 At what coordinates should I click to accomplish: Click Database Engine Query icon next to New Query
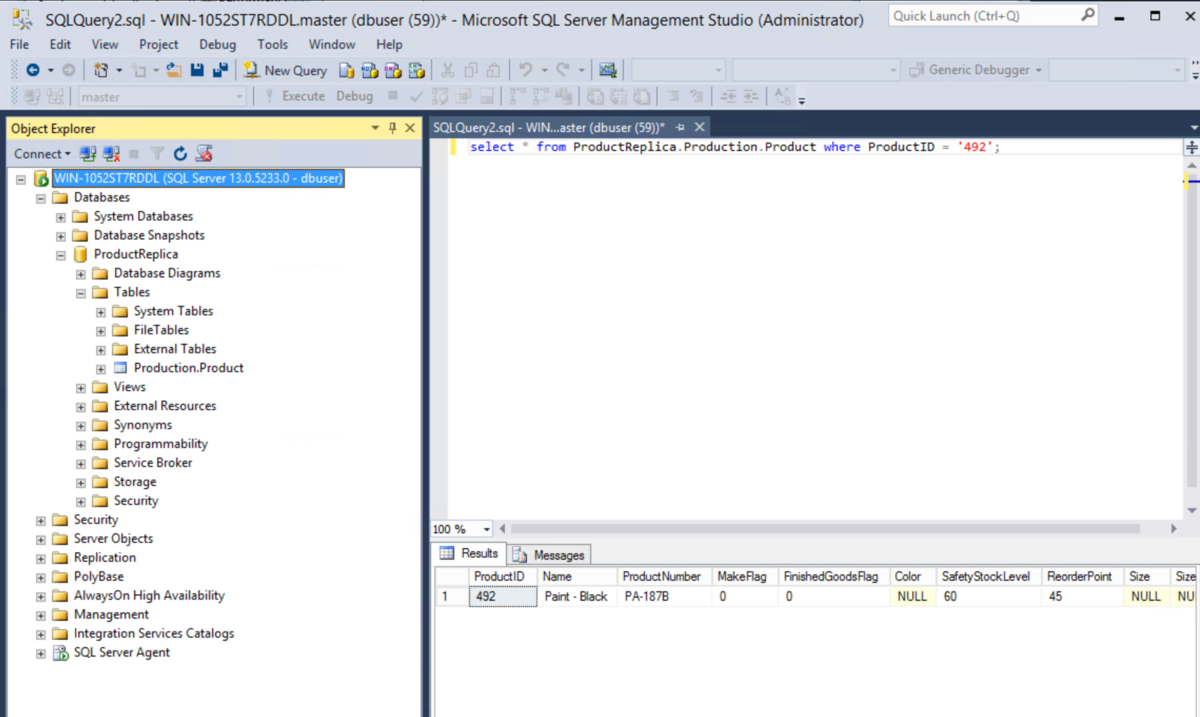(x=346, y=70)
